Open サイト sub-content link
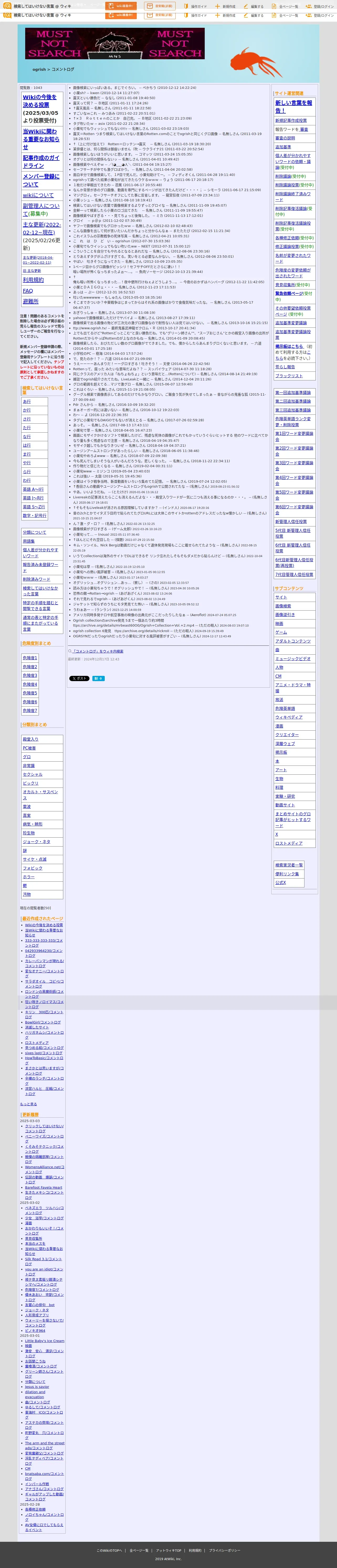 [280, 597]
